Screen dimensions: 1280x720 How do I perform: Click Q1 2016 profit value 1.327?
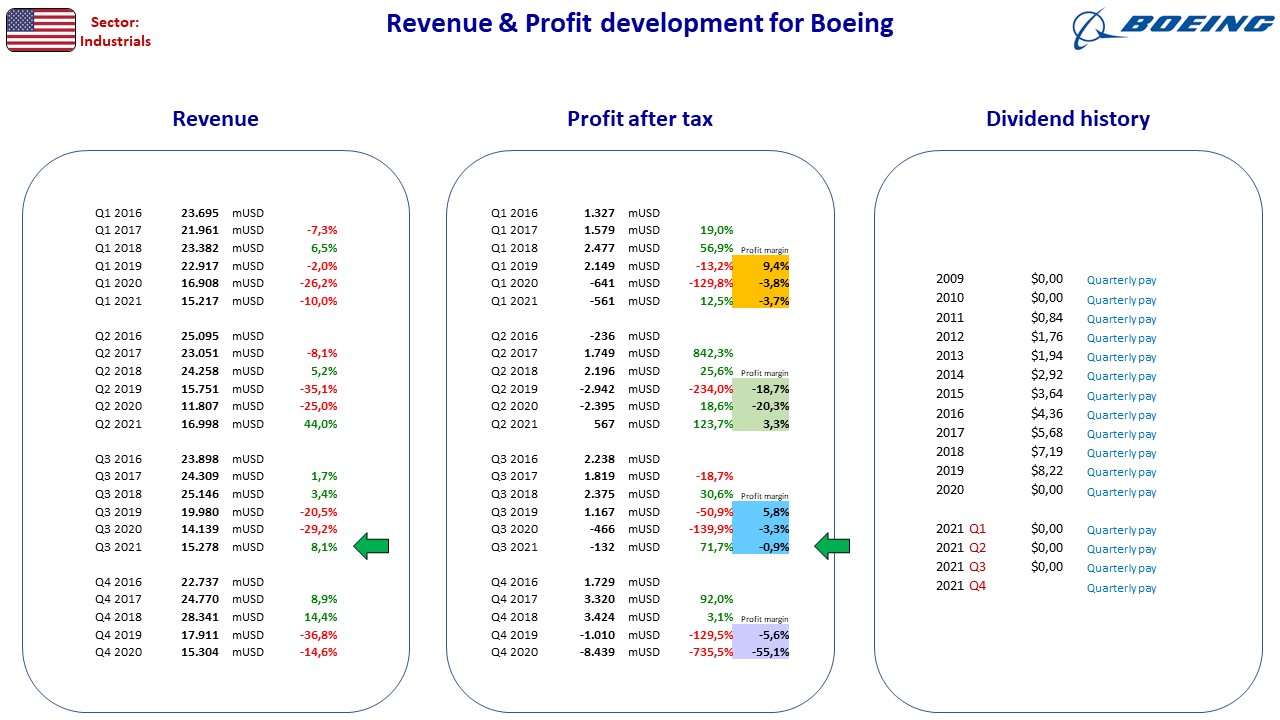598,213
